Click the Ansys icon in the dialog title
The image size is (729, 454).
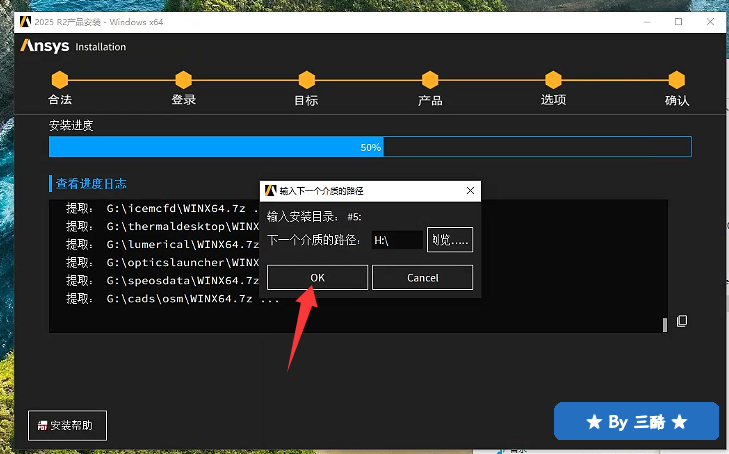[270, 191]
